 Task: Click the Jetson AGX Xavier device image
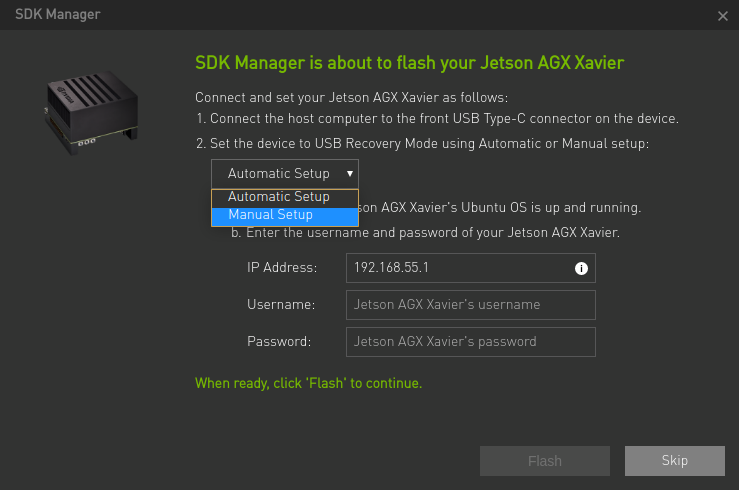91,113
